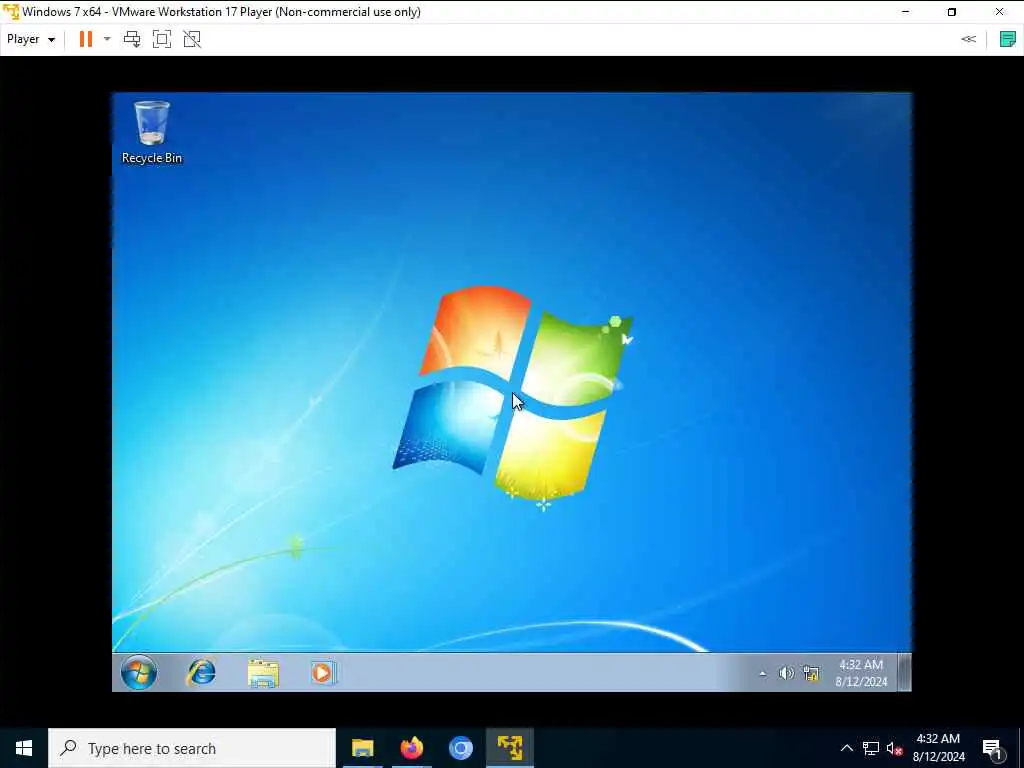Show hidden icons in Windows 7 tray

(763, 673)
